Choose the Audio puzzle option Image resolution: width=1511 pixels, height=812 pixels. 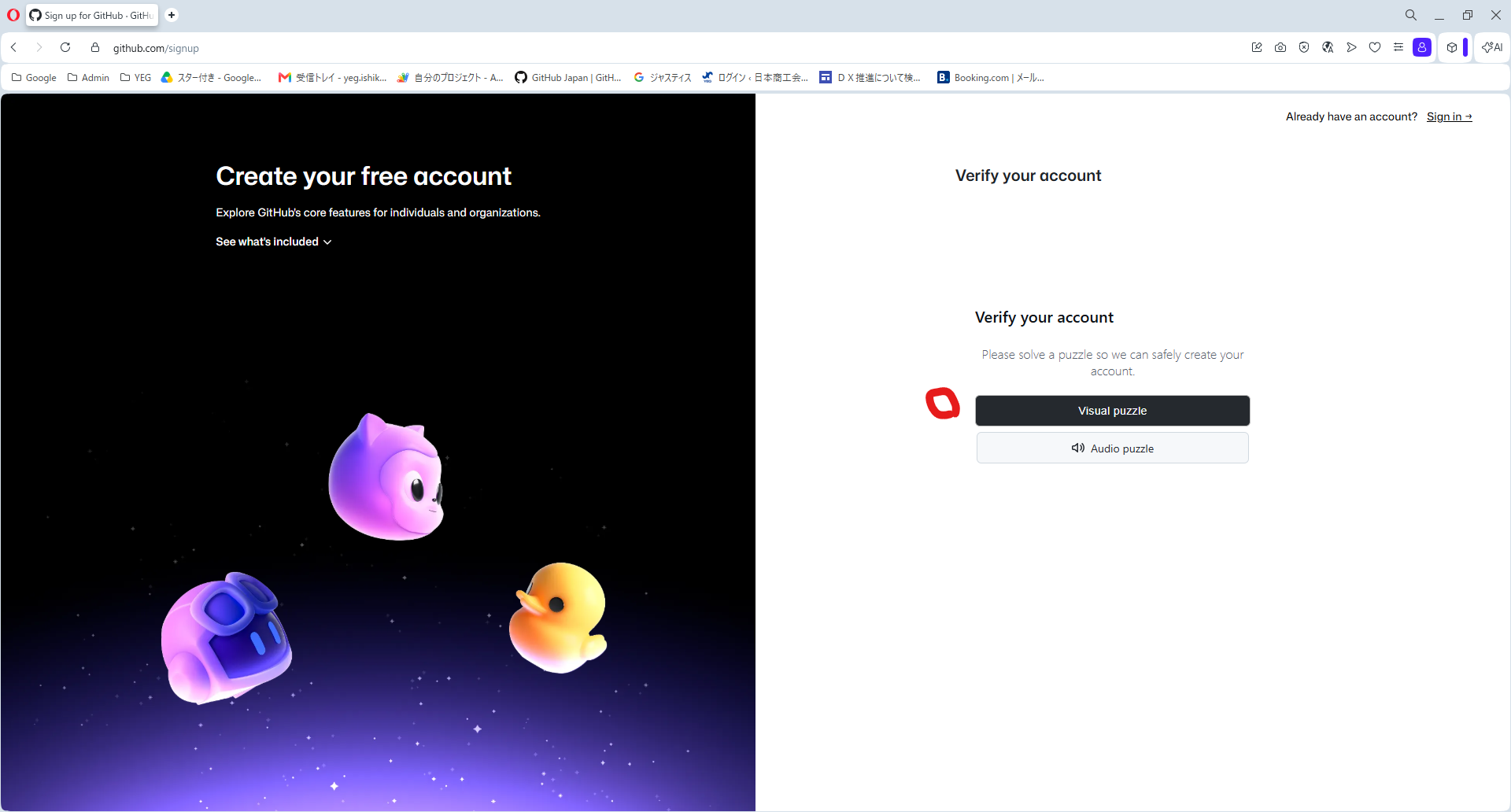click(x=1112, y=448)
